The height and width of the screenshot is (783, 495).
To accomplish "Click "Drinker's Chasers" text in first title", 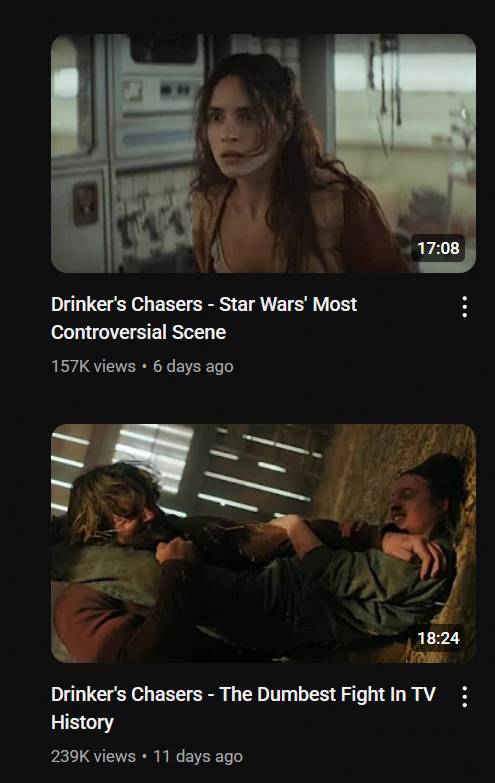I will point(127,304).
